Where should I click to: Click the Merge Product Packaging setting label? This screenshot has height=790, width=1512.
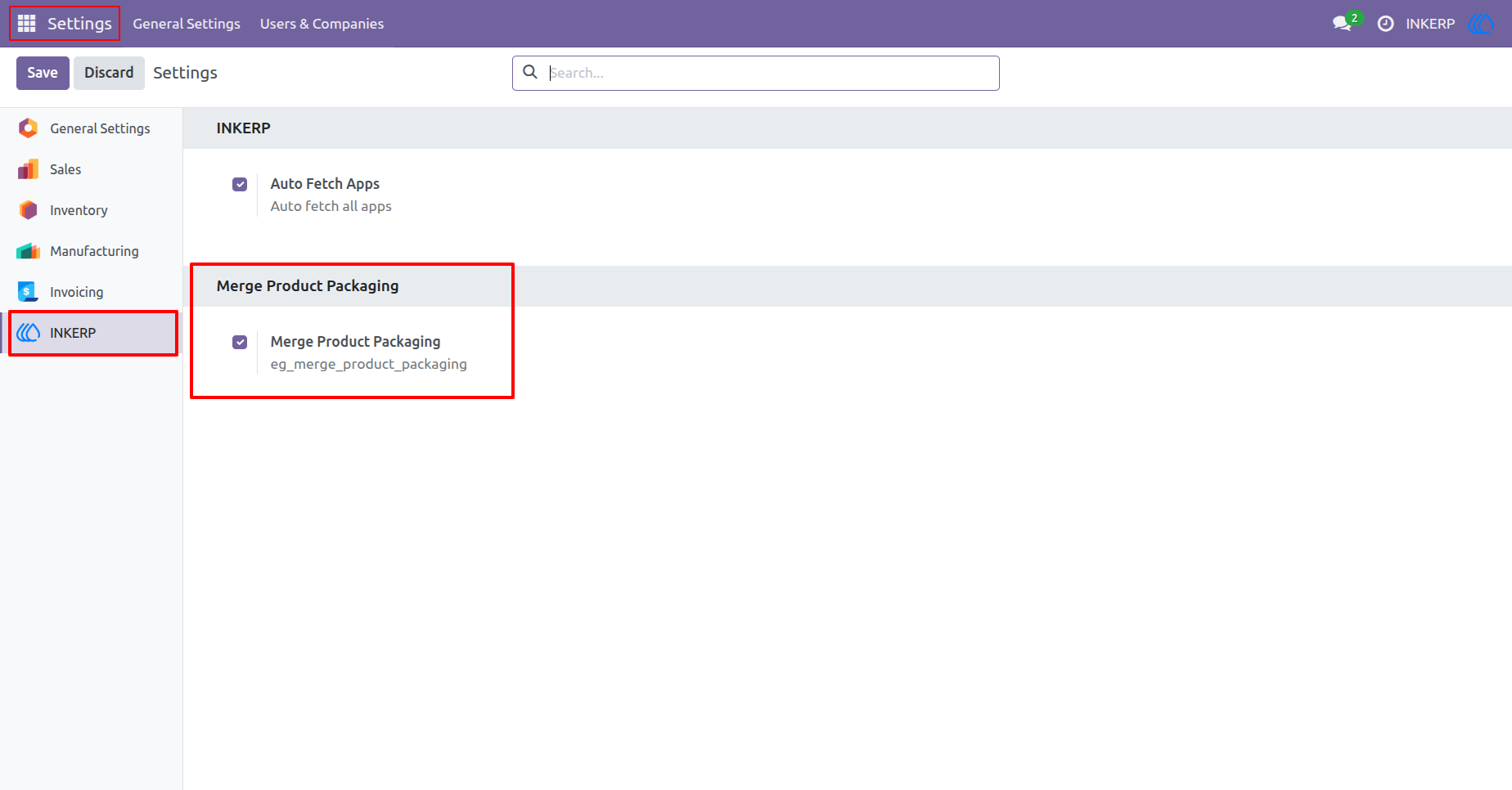click(x=355, y=342)
